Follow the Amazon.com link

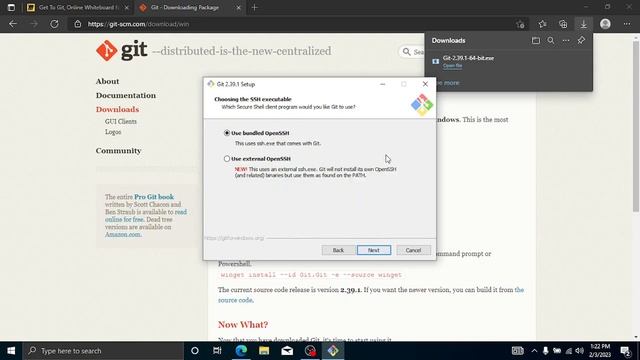(123, 234)
